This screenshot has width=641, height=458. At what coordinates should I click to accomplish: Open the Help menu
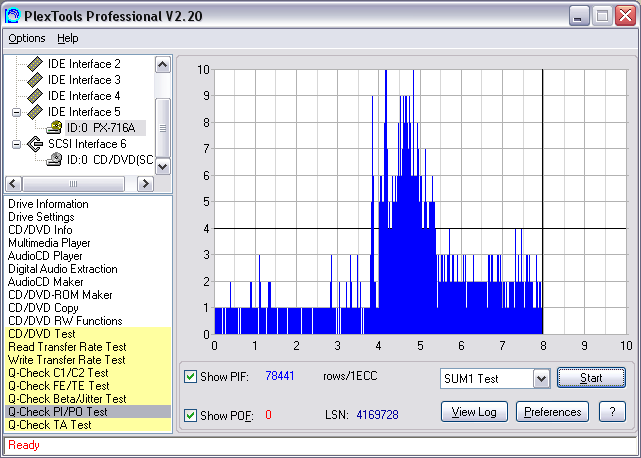[67, 38]
